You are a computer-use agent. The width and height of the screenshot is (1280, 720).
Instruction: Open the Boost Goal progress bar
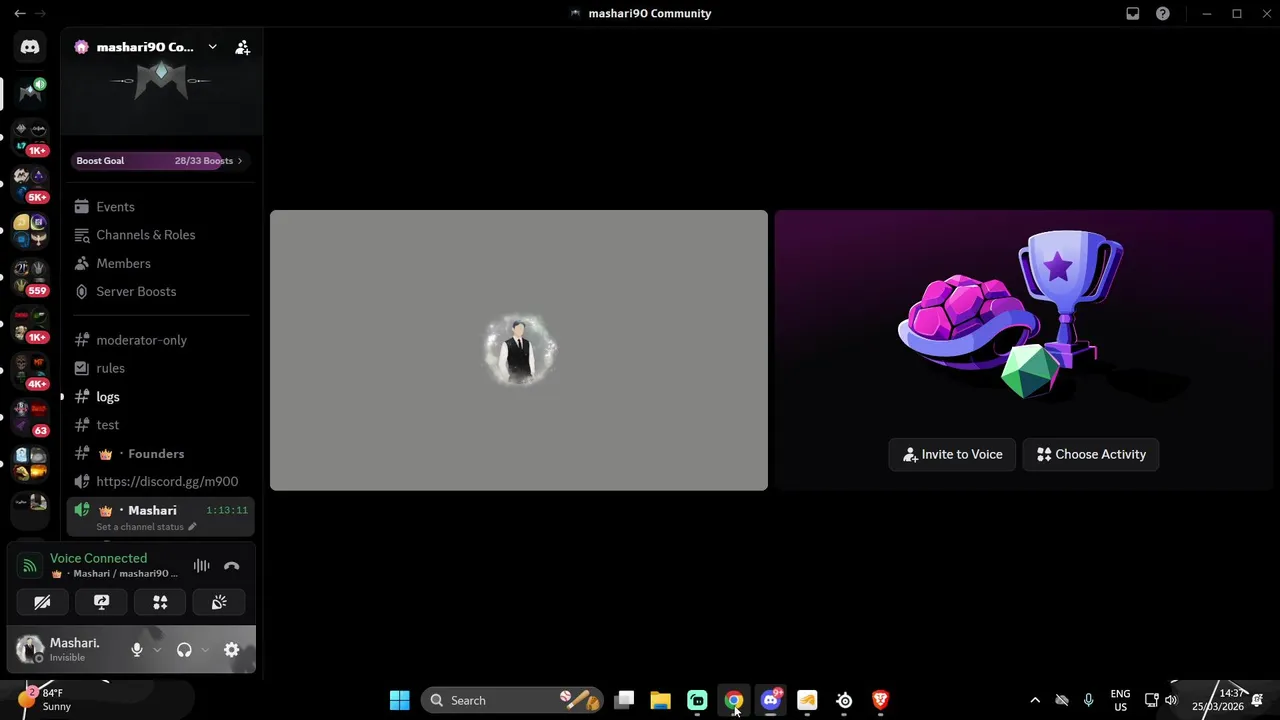159,160
